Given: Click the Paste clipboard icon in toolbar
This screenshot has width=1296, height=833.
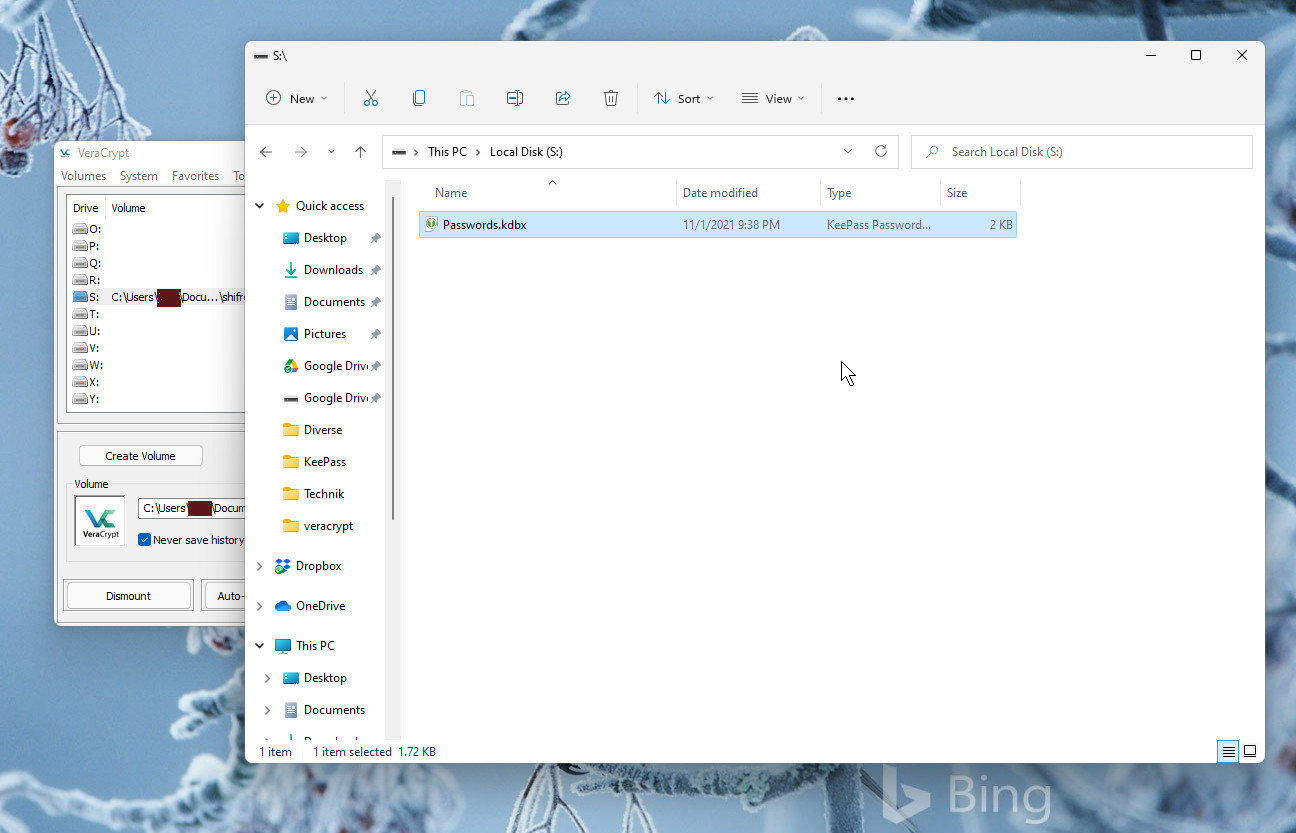Looking at the screenshot, I should pos(467,98).
